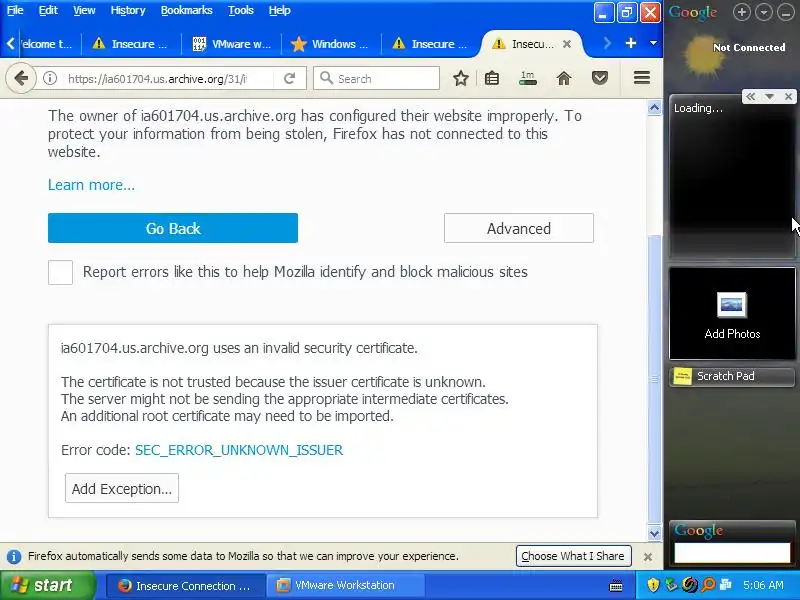Viewport: 800px width, 600px height.
Task: Click the Add Photos picture icon
Action: tap(732, 305)
